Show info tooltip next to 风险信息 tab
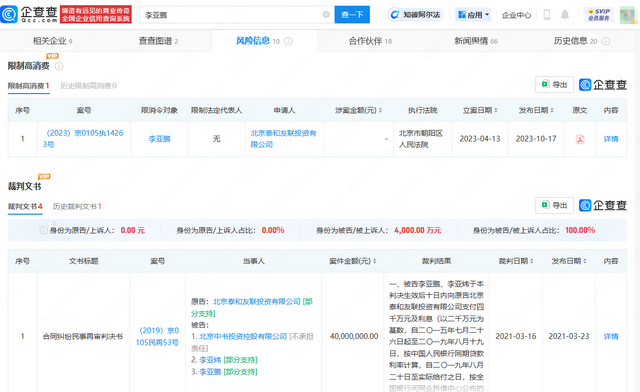The image size is (640, 392). pyautogui.click(x=288, y=41)
